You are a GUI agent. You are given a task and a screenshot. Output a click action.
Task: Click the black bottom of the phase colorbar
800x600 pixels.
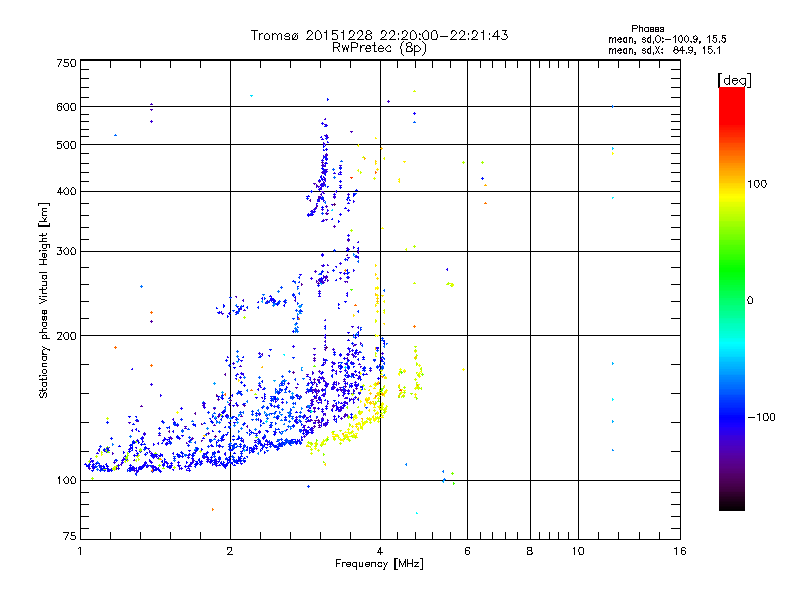[x=732, y=503]
